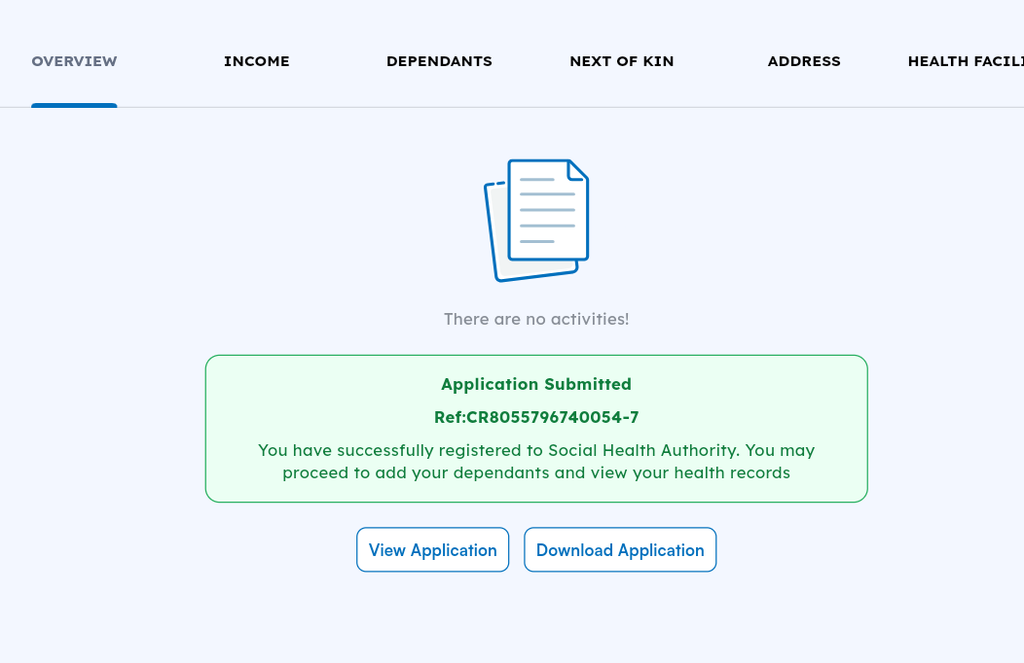Image resolution: width=1024 pixels, height=663 pixels.
Task: Go to the Dependants tab
Action: click(x=440, y=61)
